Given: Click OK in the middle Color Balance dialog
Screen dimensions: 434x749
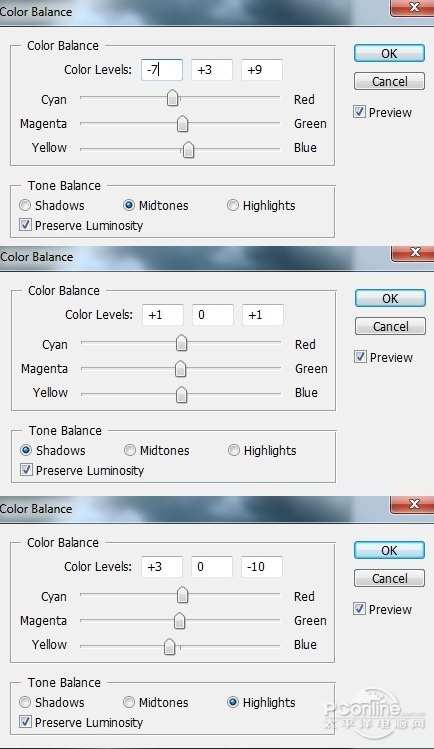Looking at the screenshot, I should [390, 299].
